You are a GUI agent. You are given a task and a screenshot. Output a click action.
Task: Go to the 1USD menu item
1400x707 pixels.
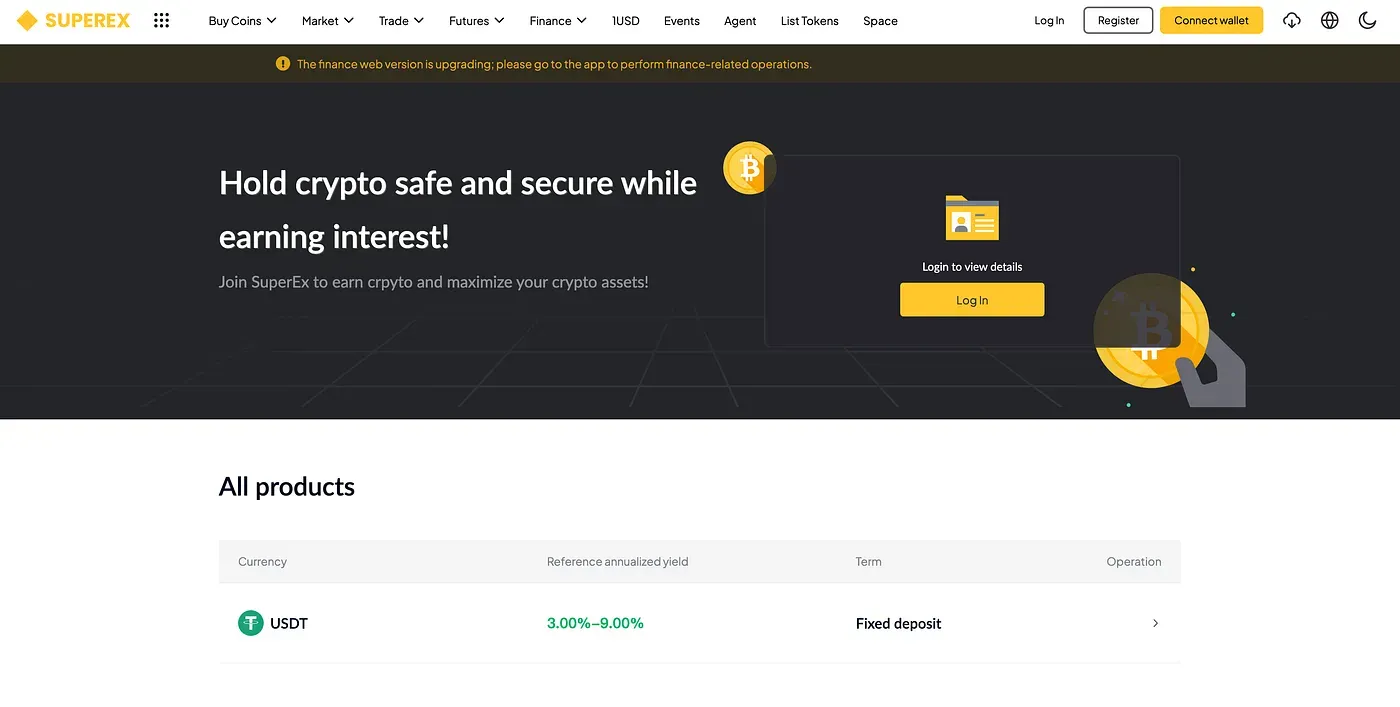(x=626, y=20)
